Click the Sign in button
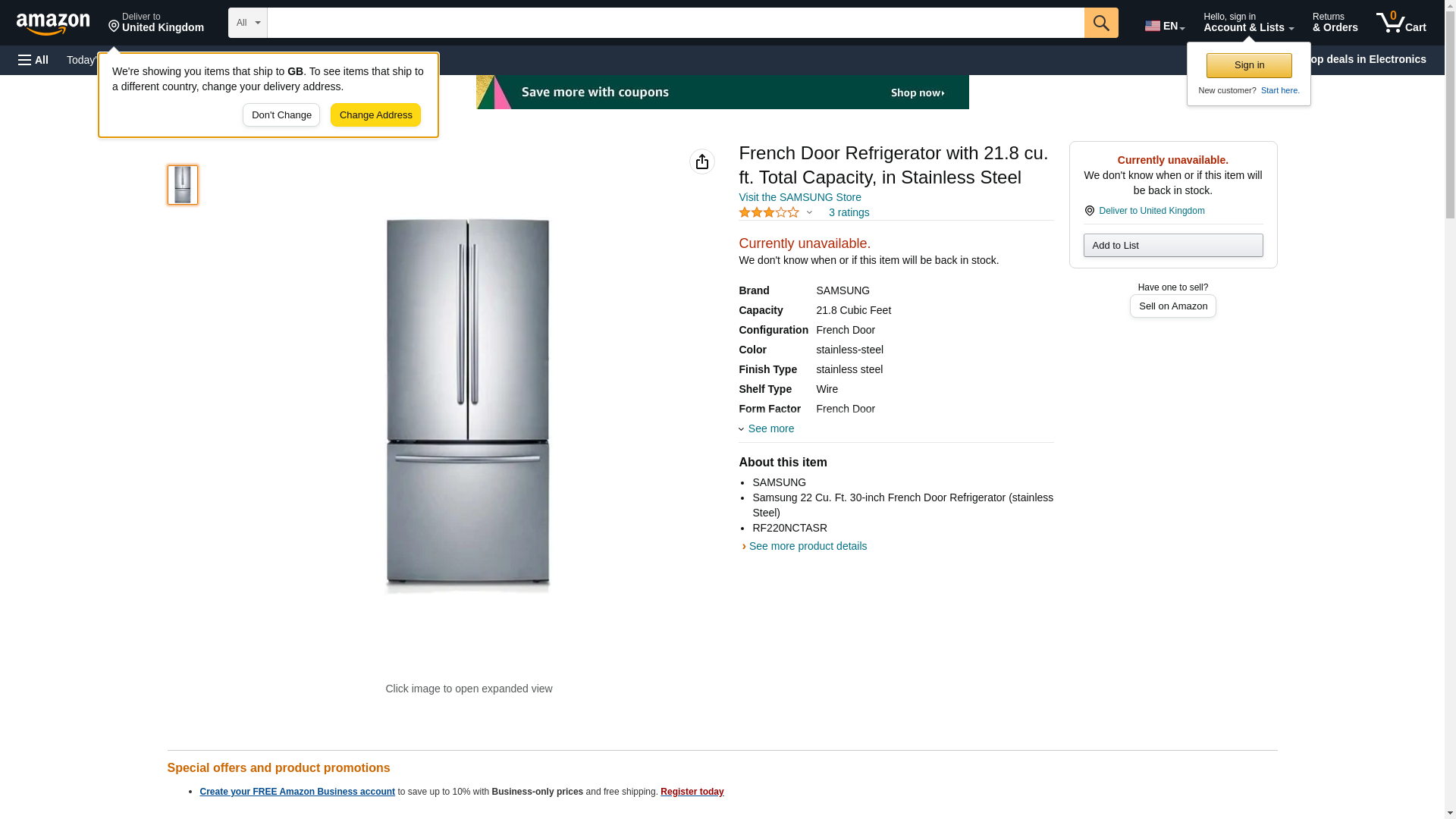 (1249, 65)
